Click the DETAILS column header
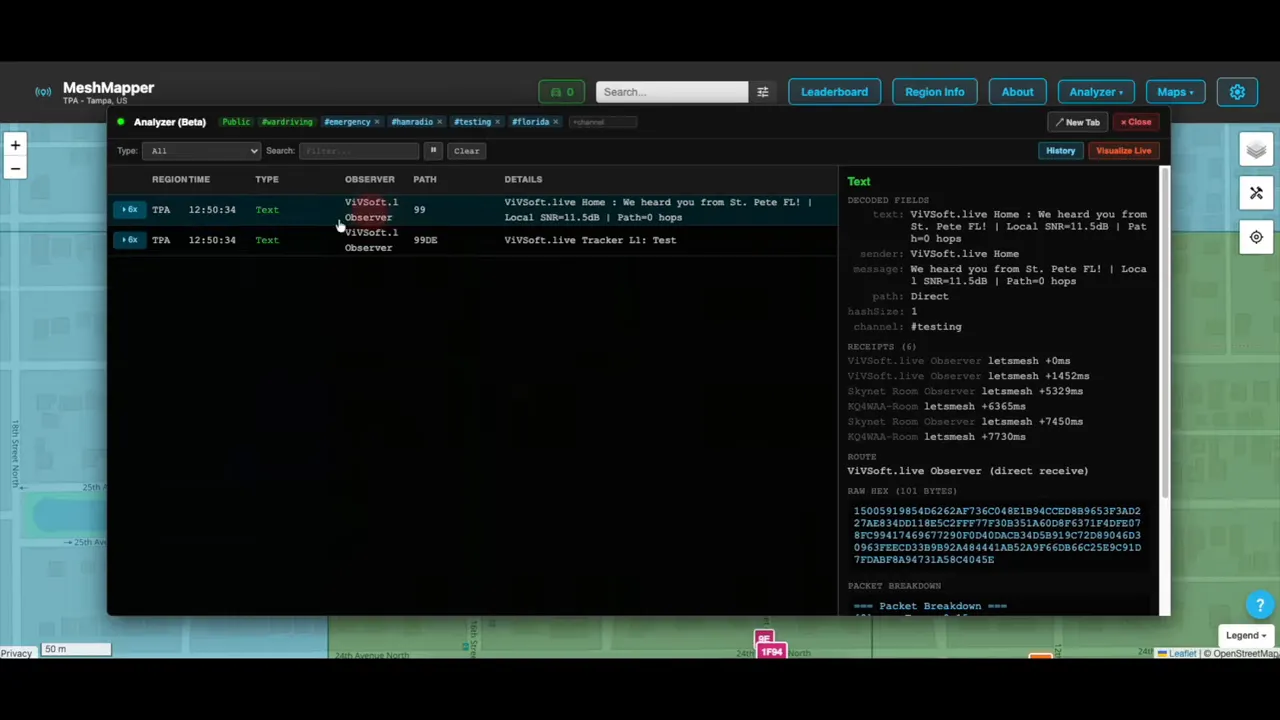Image resolution: width=1280 pixels, height=720 pixels. [x=523, y=180]
